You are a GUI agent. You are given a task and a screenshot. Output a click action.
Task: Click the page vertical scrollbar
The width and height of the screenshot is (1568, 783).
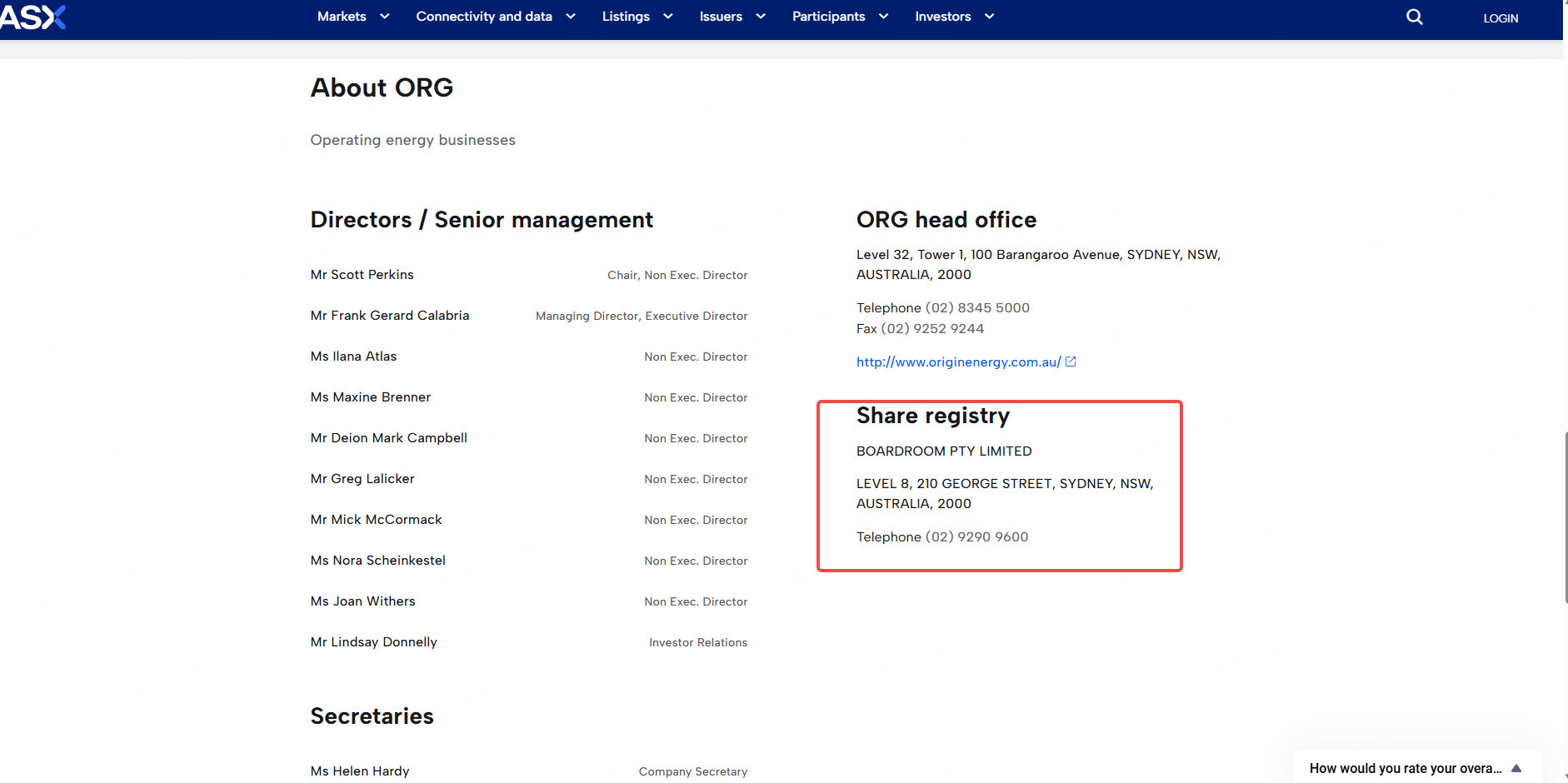[1566, 516]
